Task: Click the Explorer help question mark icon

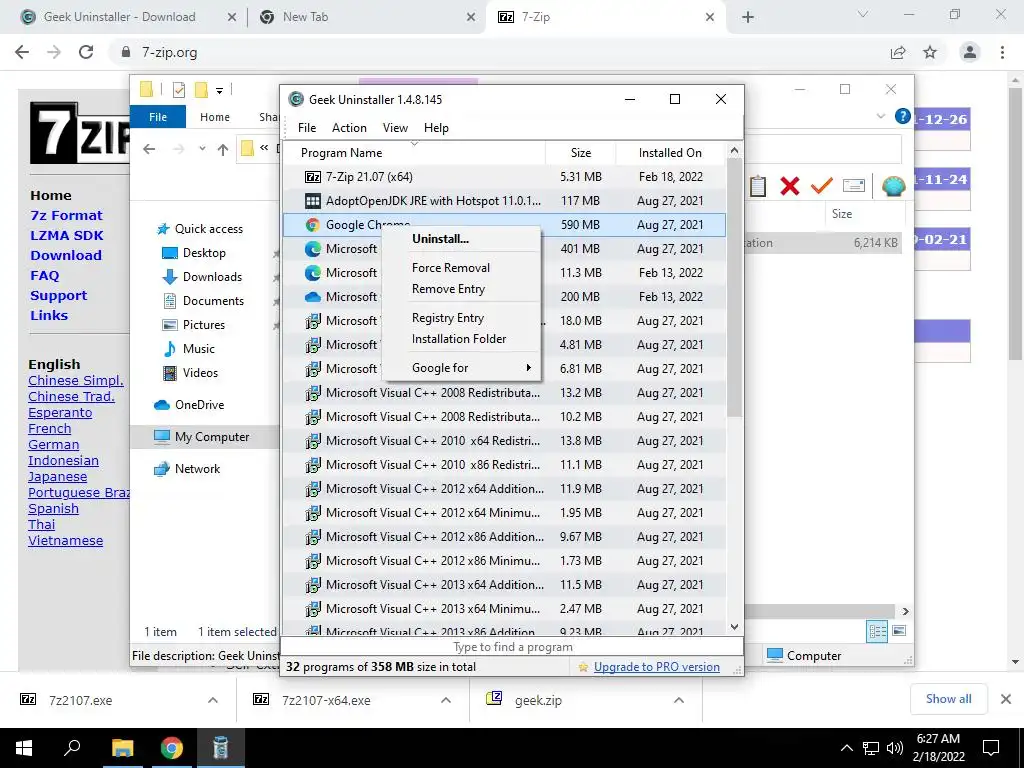Action: click(x=902, y=116)
